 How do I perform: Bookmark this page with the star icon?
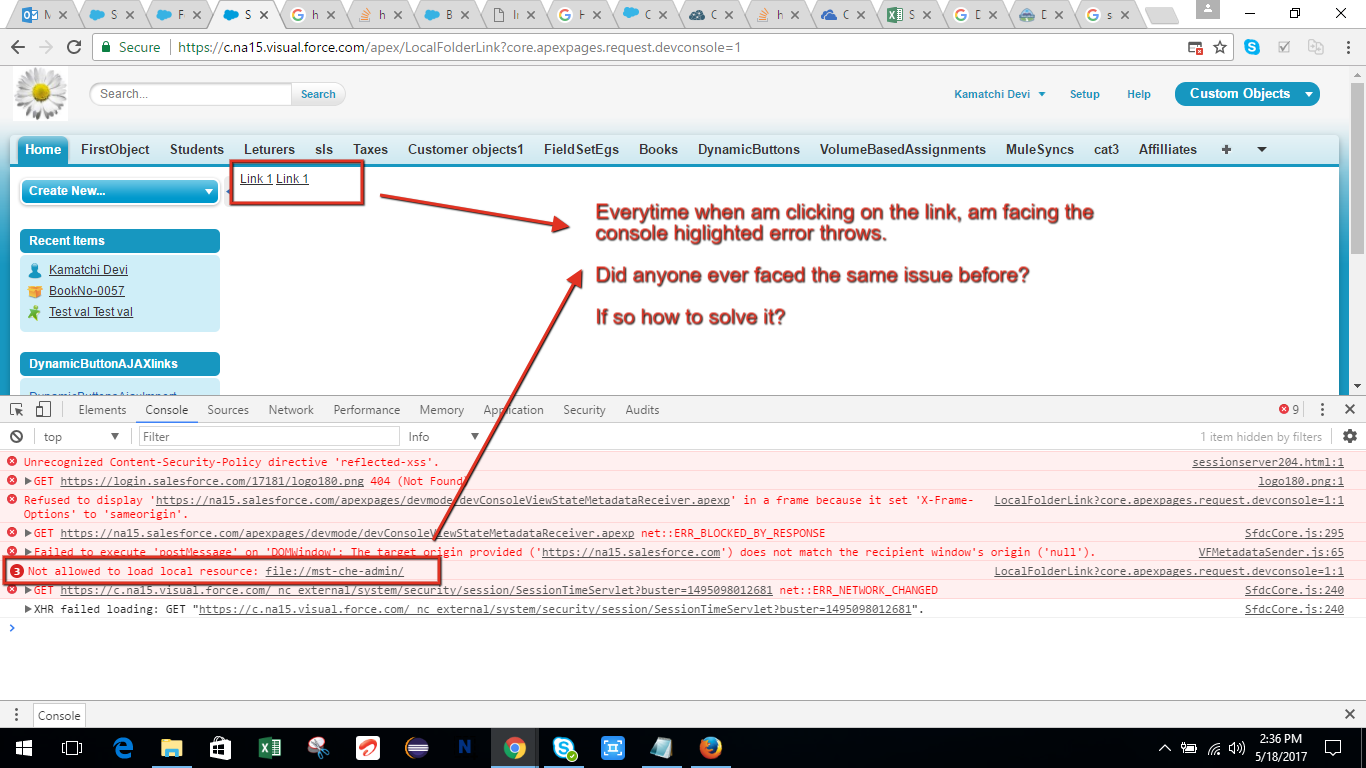point(1220,47)
